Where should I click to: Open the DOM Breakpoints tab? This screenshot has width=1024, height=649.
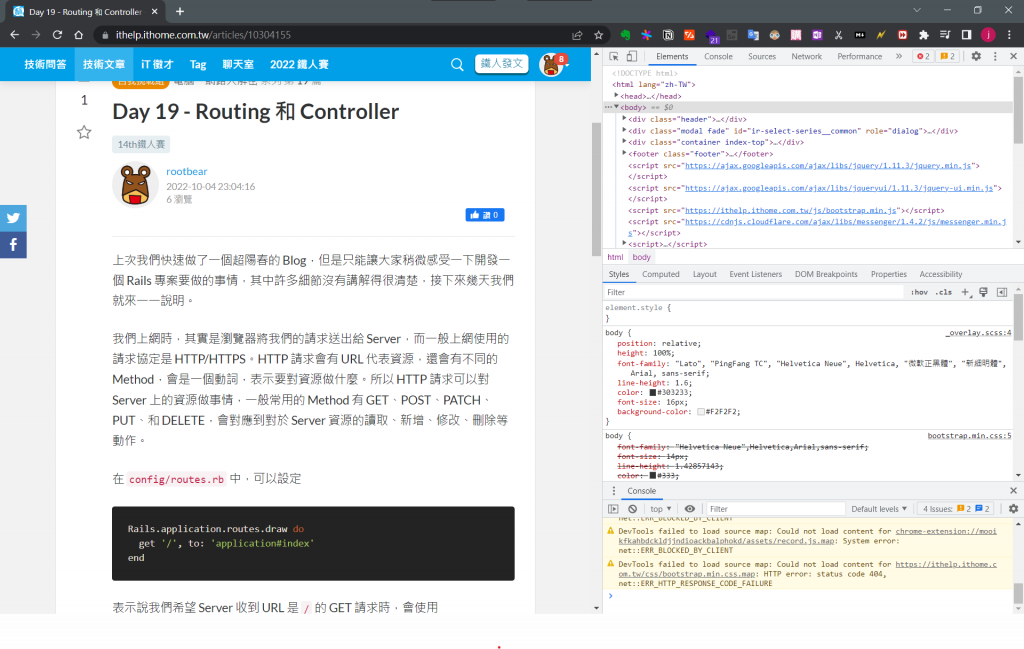825,274
